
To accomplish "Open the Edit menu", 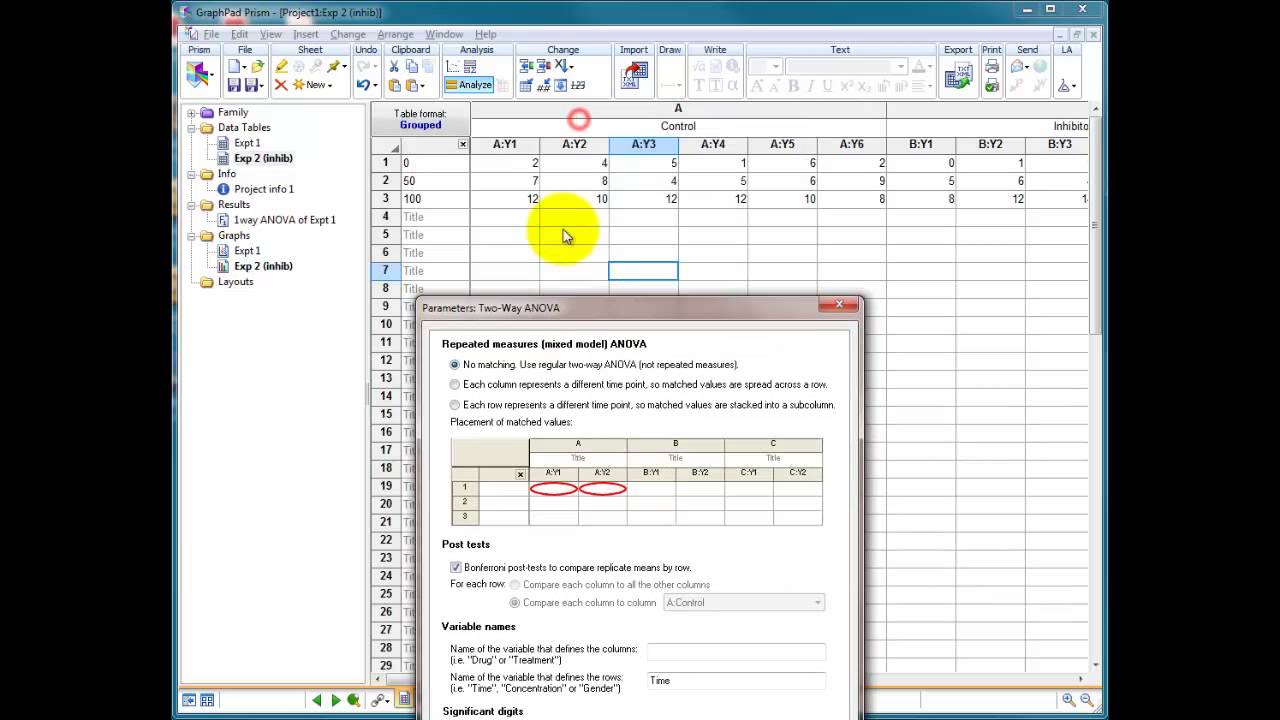I will 240,34.
